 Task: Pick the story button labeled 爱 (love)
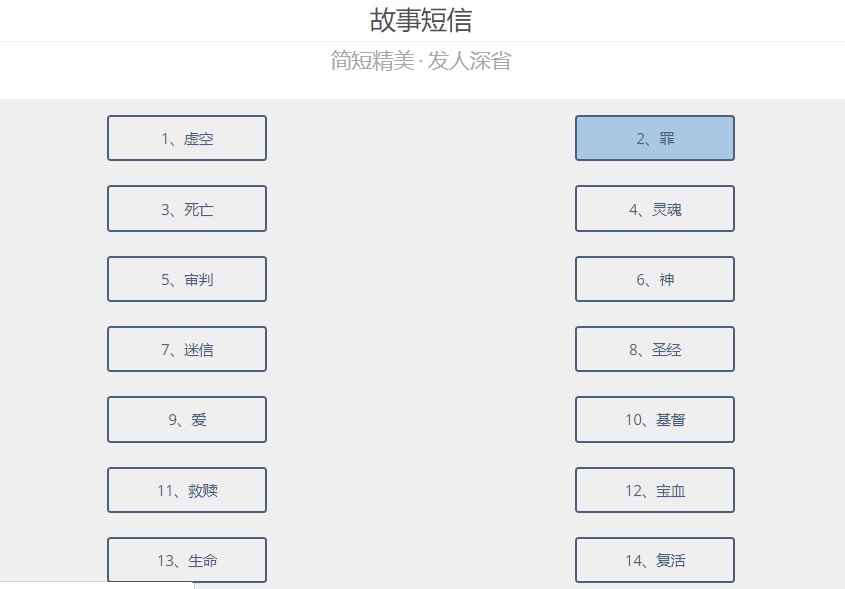click(x=187, y=420)
